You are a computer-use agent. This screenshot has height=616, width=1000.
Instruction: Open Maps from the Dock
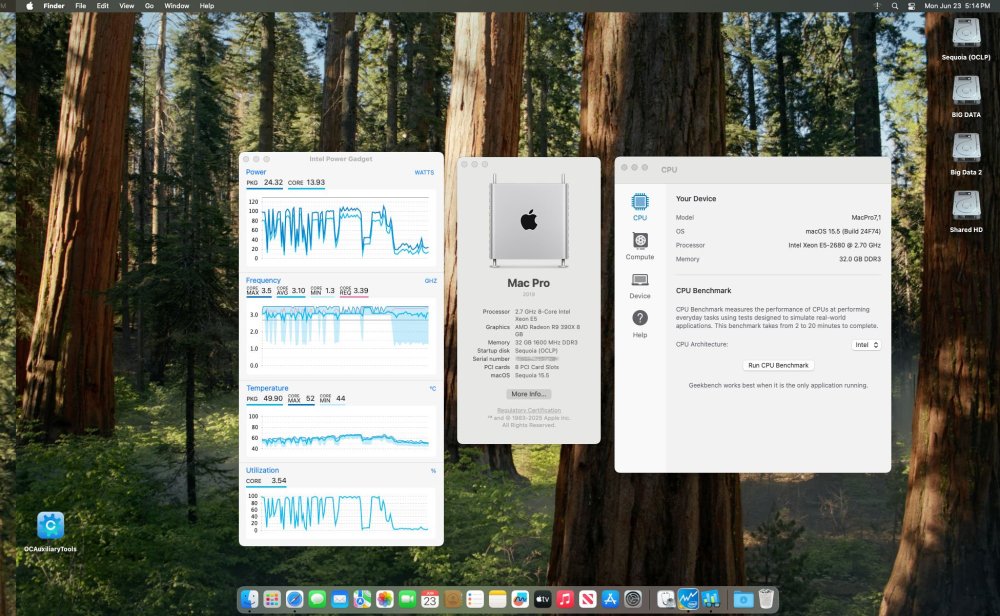tap(362, 599)
